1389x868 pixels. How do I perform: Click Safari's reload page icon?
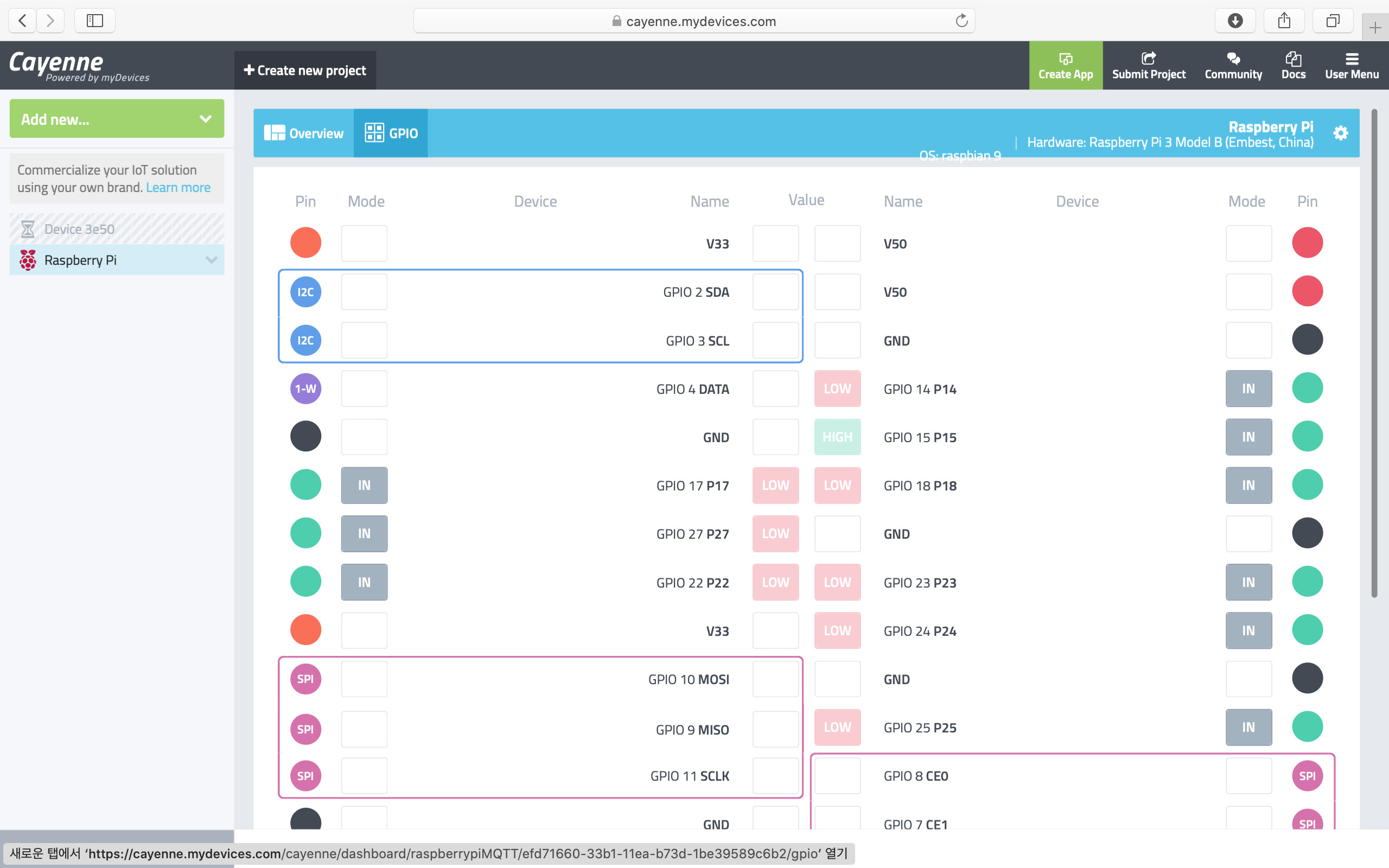click(x=961, y=21)
